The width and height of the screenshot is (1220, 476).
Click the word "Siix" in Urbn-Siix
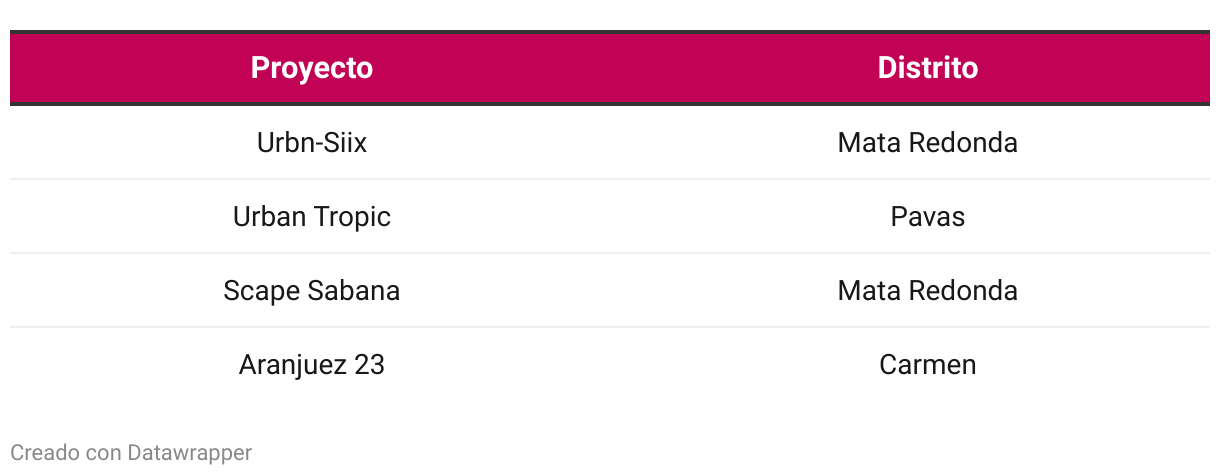(347, 143)
